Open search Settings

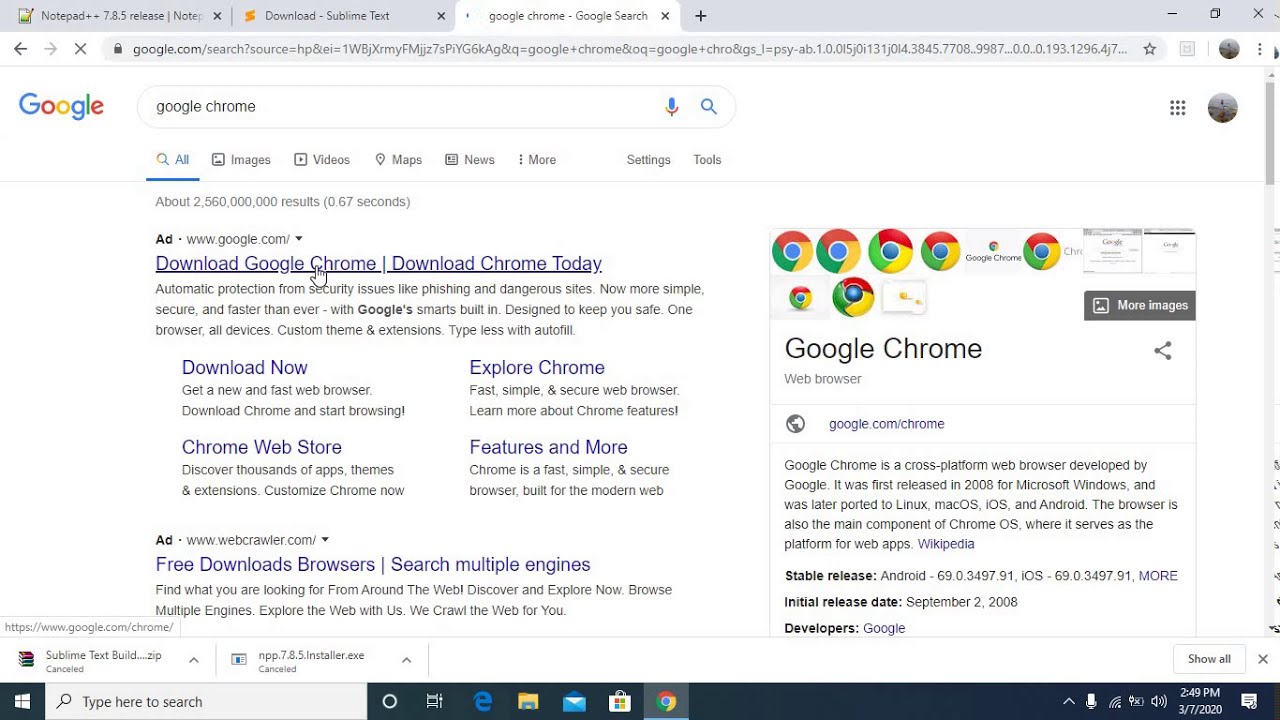pyautogui.click(x=648, y=160)
